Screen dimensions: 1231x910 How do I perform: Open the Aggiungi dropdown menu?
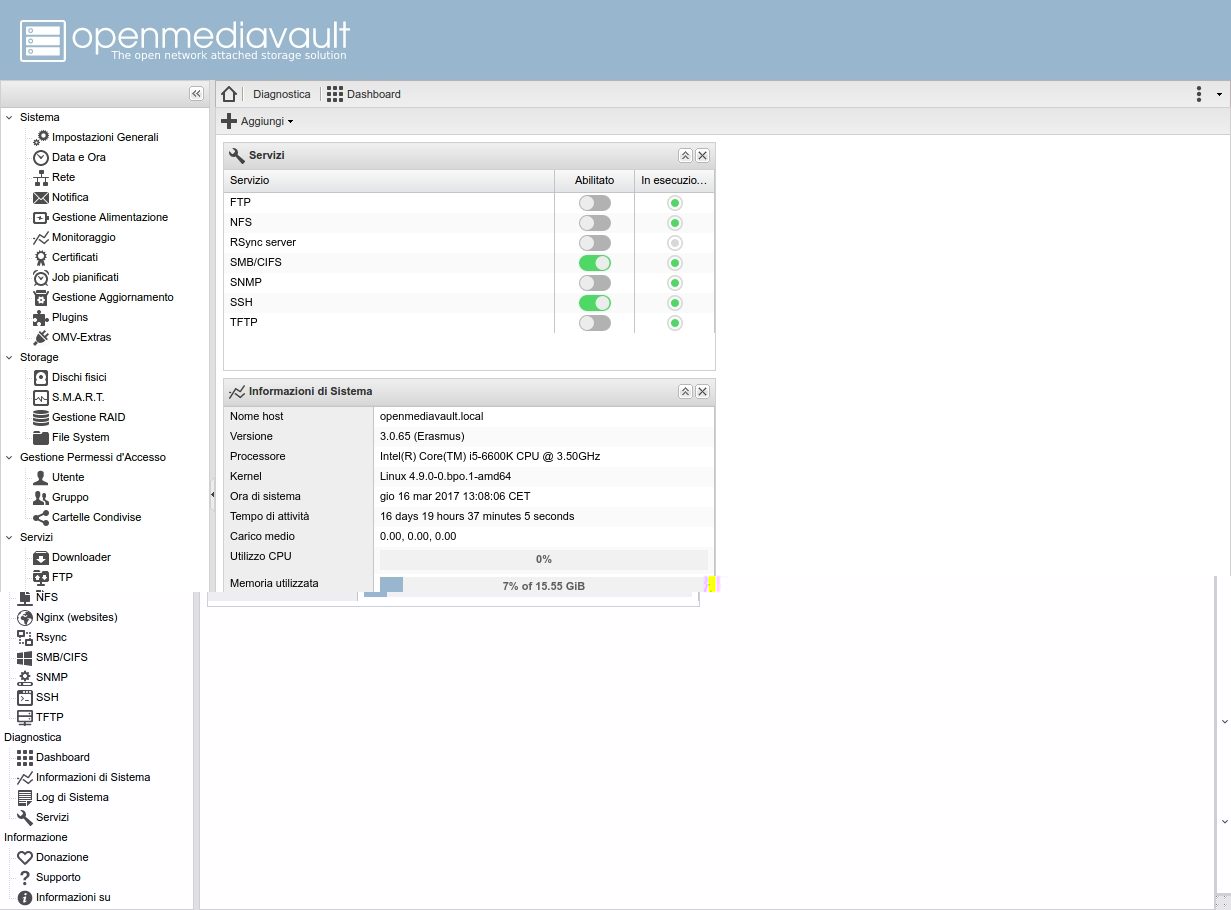click(x=258, y=121)
